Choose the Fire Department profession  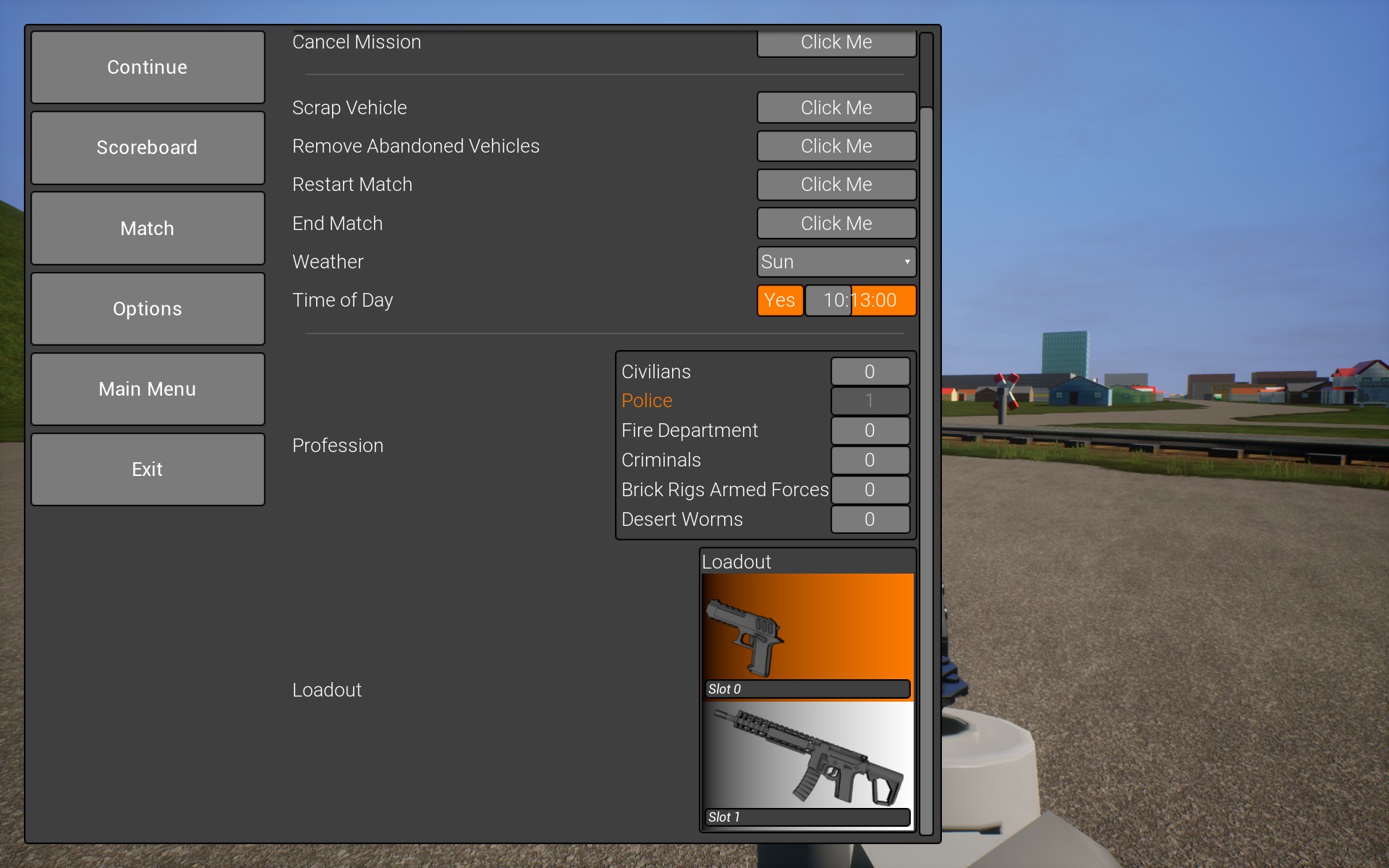click(689, 430)
